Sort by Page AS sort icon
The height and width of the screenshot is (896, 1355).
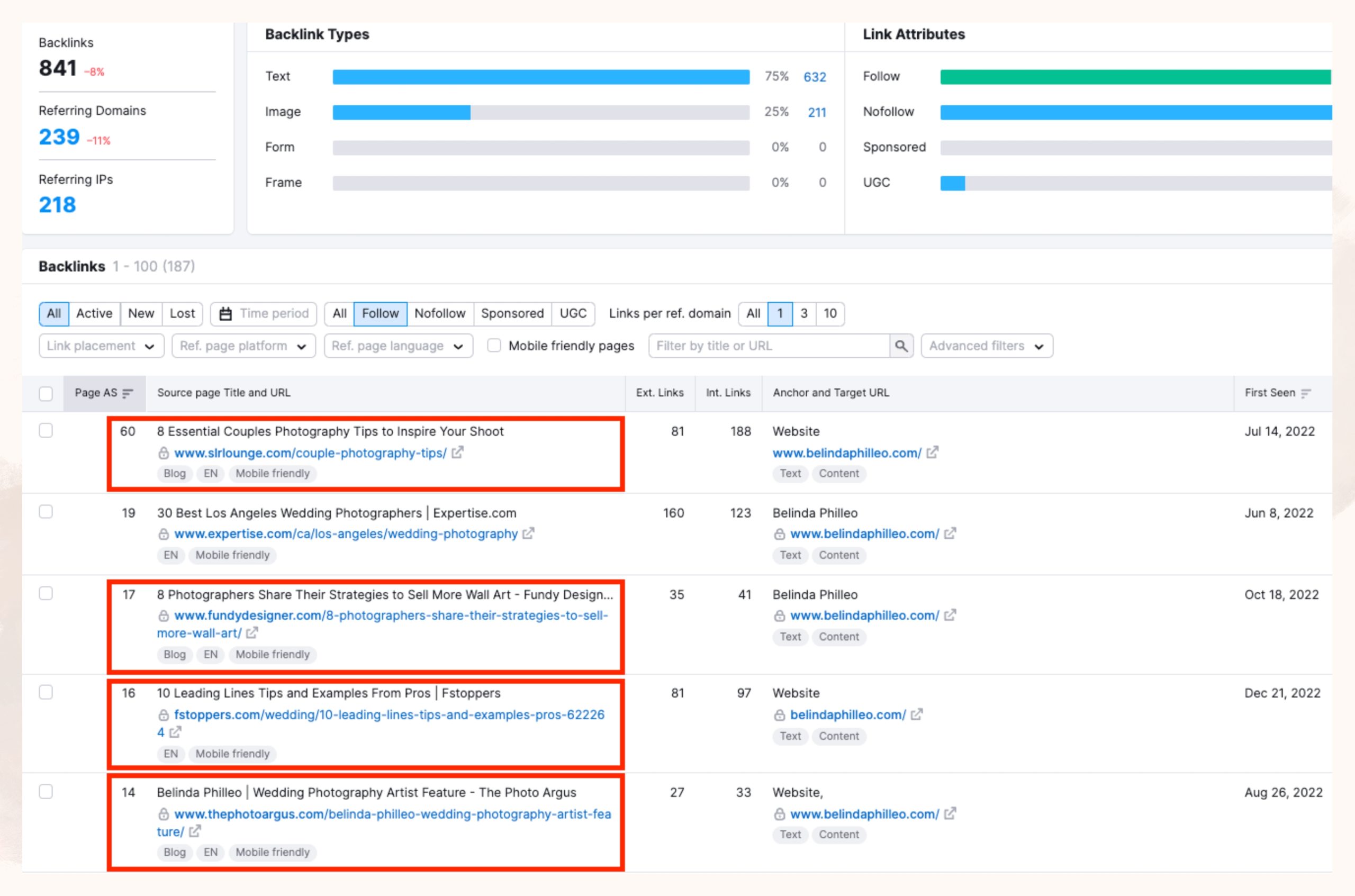coord(128,393)
